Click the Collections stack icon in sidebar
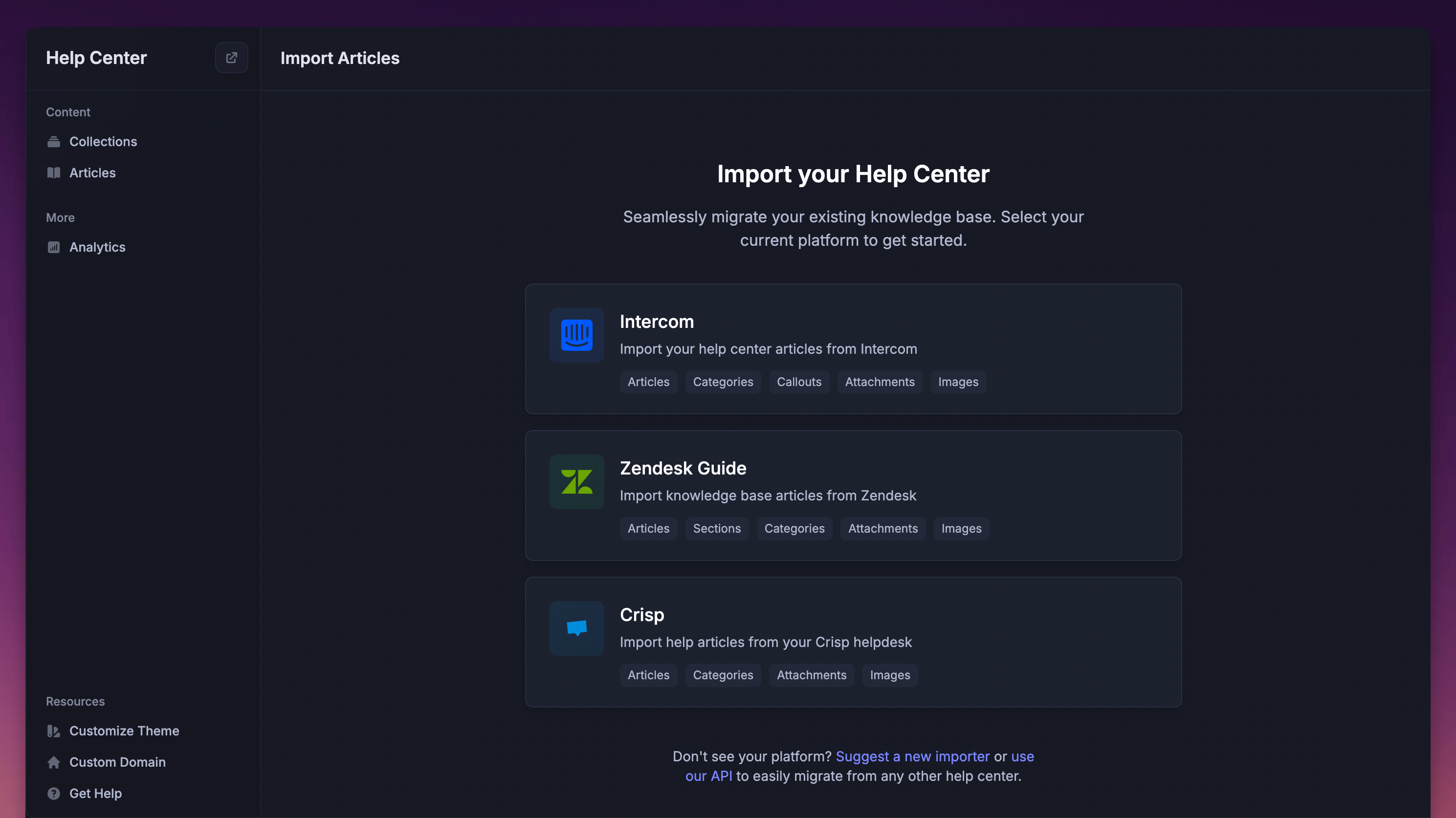Image resolution: width=1456 pixels, height=818 pixels. pos(54,142)
